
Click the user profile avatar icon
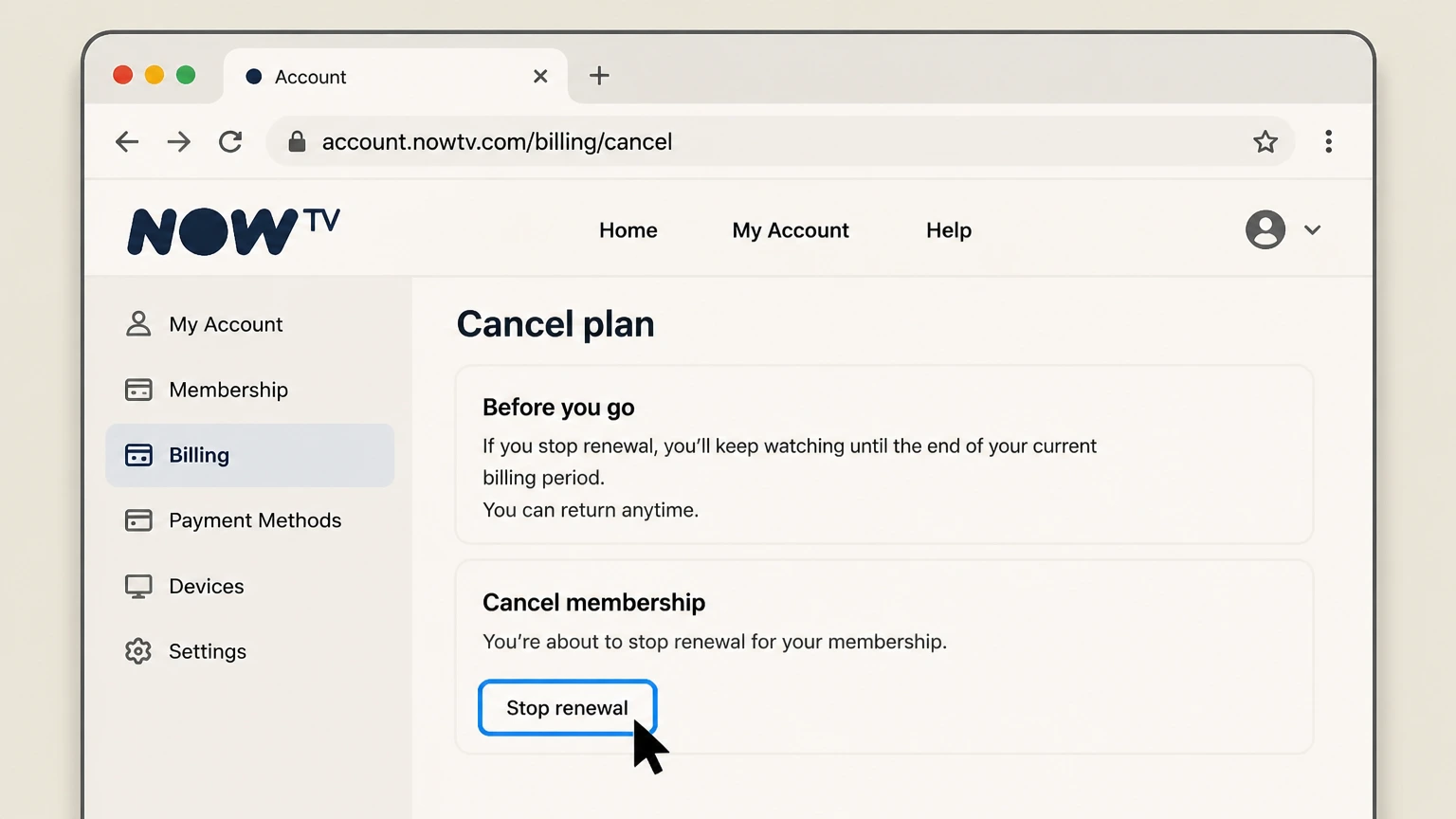tap(1265, 229)
